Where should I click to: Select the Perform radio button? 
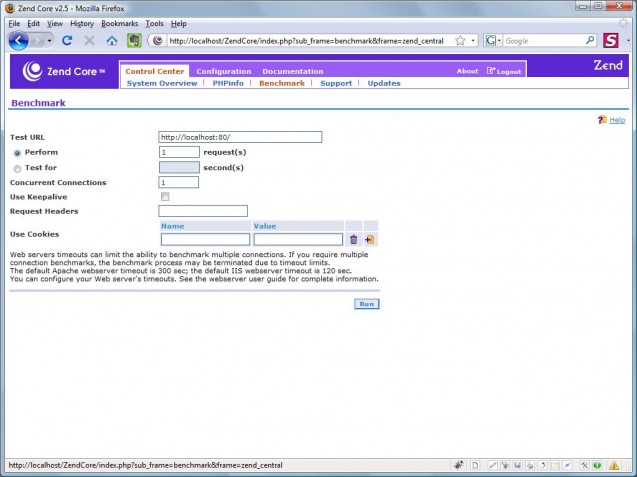pos(17,153)
